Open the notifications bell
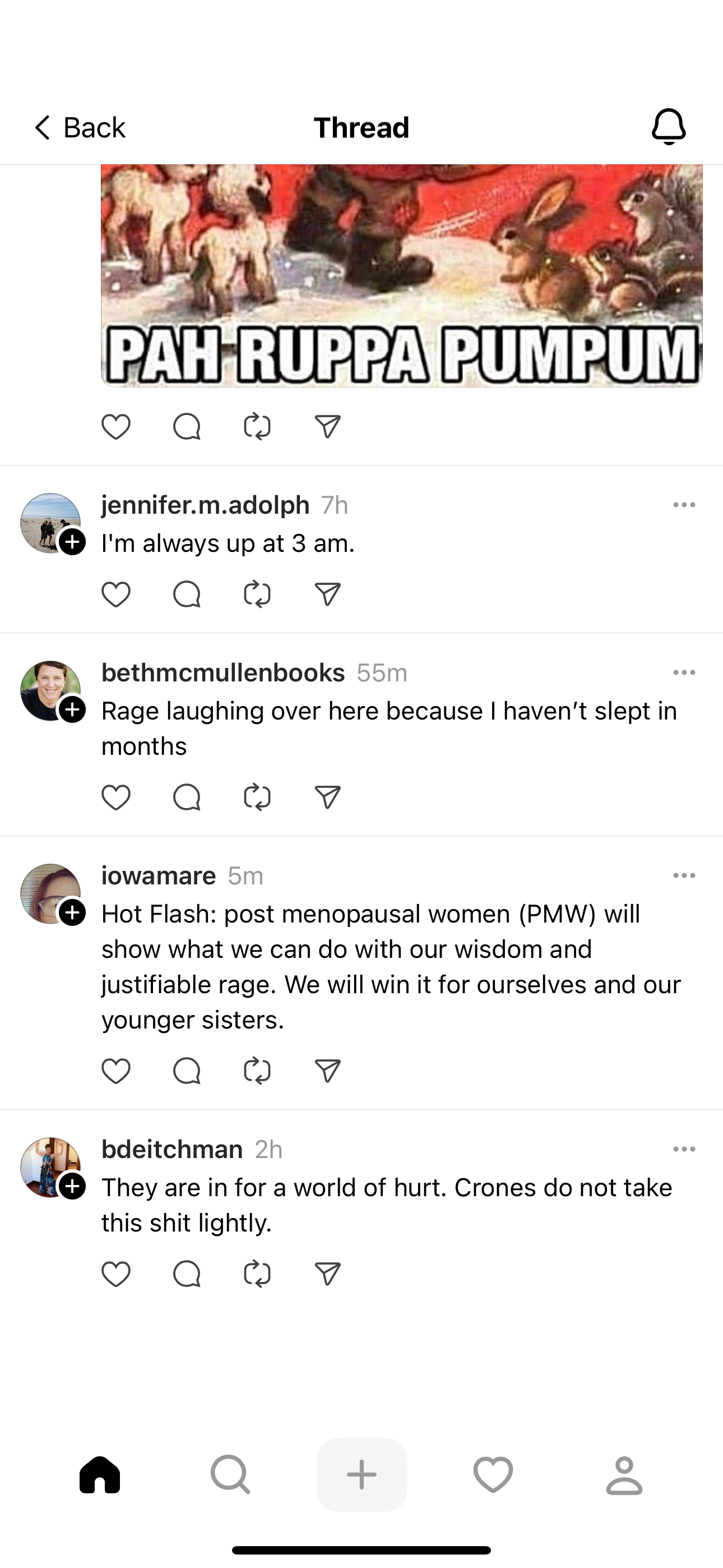 click(668, 127)
